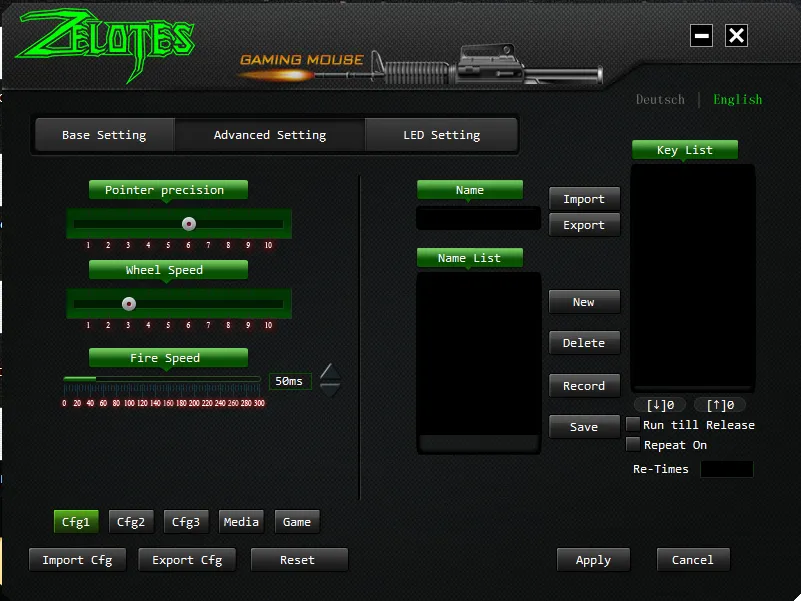Close the Zelotes gaming mouse window
Screen dimensions: 801x601
(x=736, y=36)
